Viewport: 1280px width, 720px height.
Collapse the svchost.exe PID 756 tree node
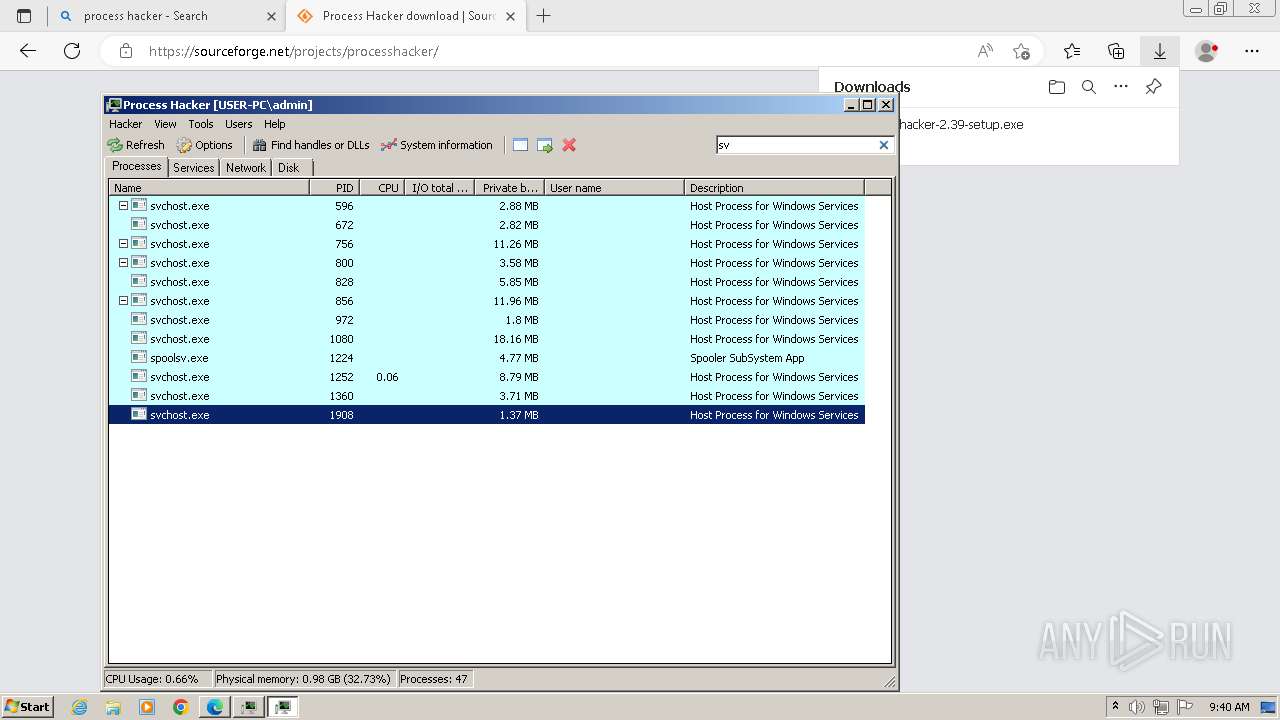tap(124, 244)
